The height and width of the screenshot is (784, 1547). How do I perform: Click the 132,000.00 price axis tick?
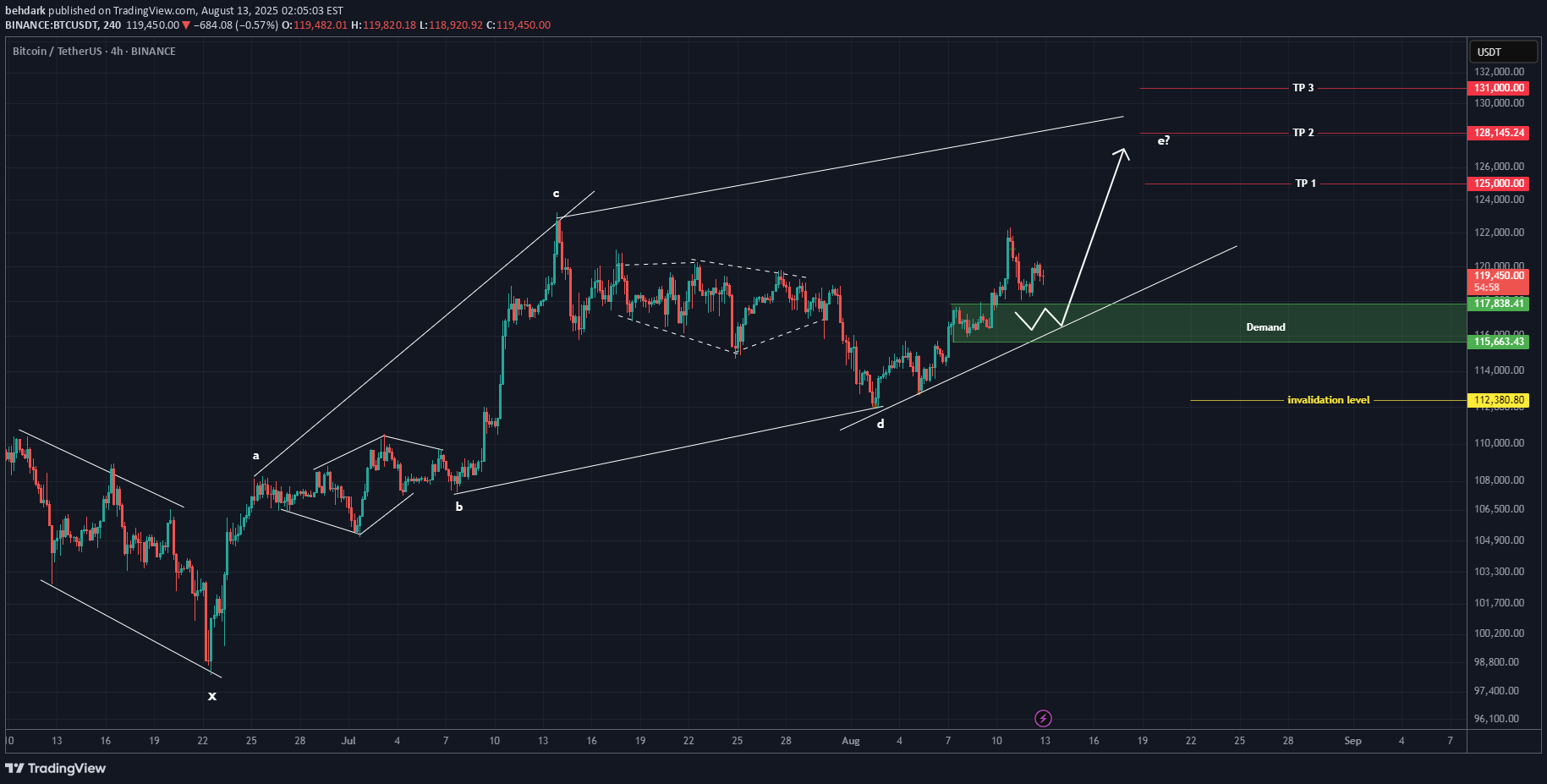click(x=1499, y=72)
